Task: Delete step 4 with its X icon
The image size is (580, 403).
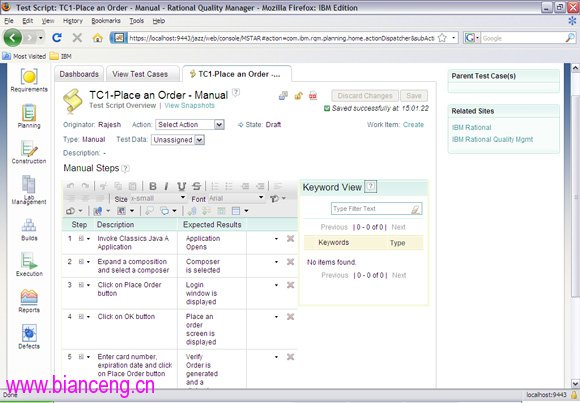Action: [290, 317]
